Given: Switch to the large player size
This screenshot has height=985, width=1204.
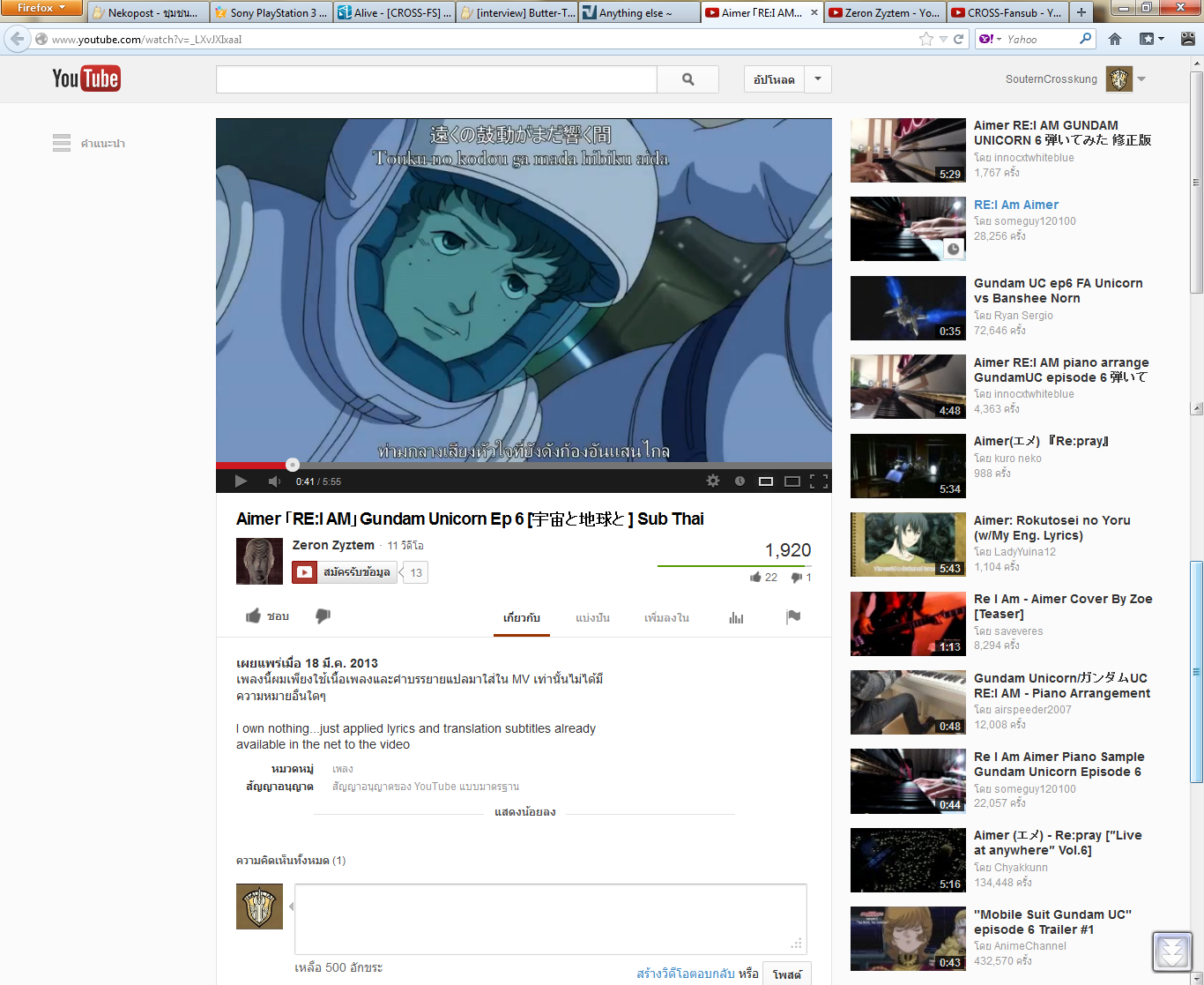Looking at the screenshot, I should pos(792,481).
